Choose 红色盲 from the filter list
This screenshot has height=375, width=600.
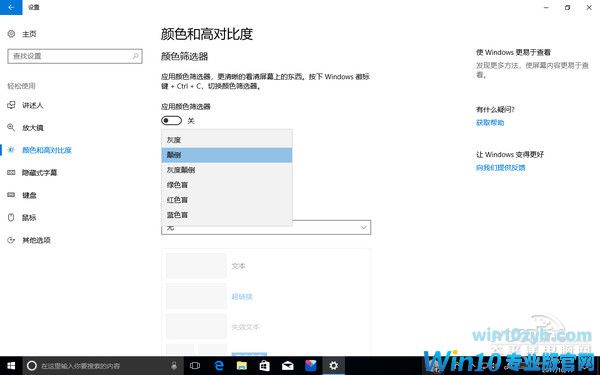pos(227,200)
